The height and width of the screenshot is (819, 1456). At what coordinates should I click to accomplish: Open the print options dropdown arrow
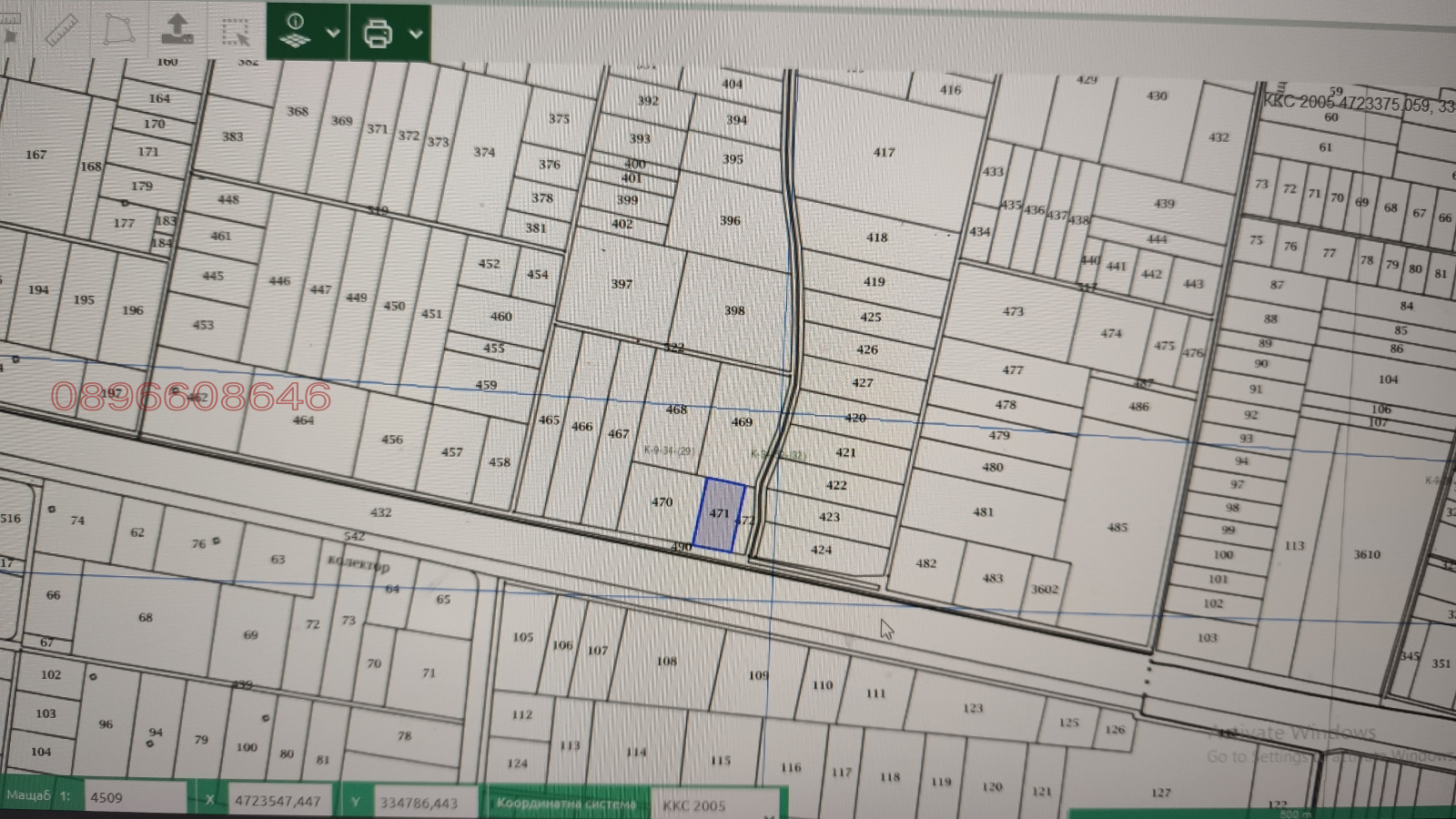click(x=416, y=35)
